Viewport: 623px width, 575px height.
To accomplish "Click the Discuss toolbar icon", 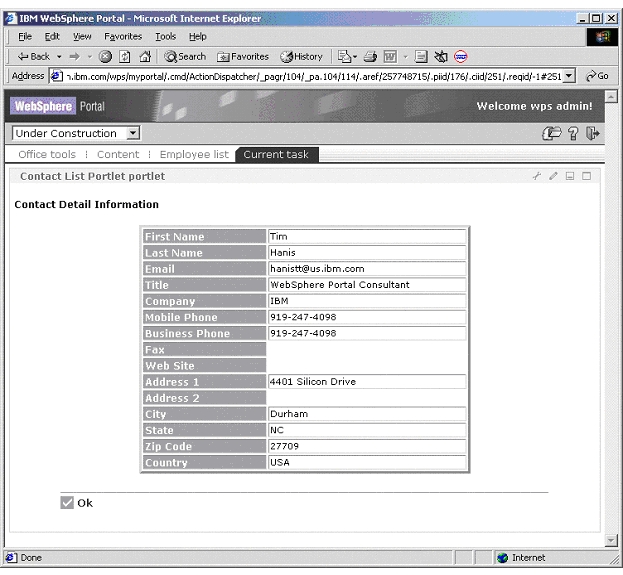I will (x=421, y=57).
